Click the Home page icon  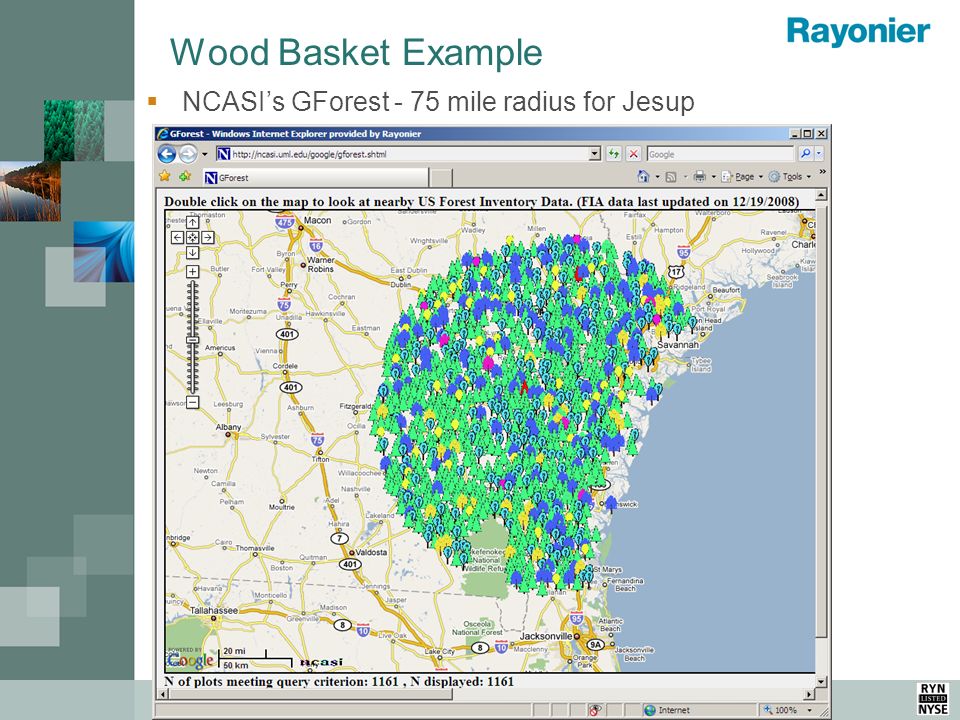tap(643, 176)
